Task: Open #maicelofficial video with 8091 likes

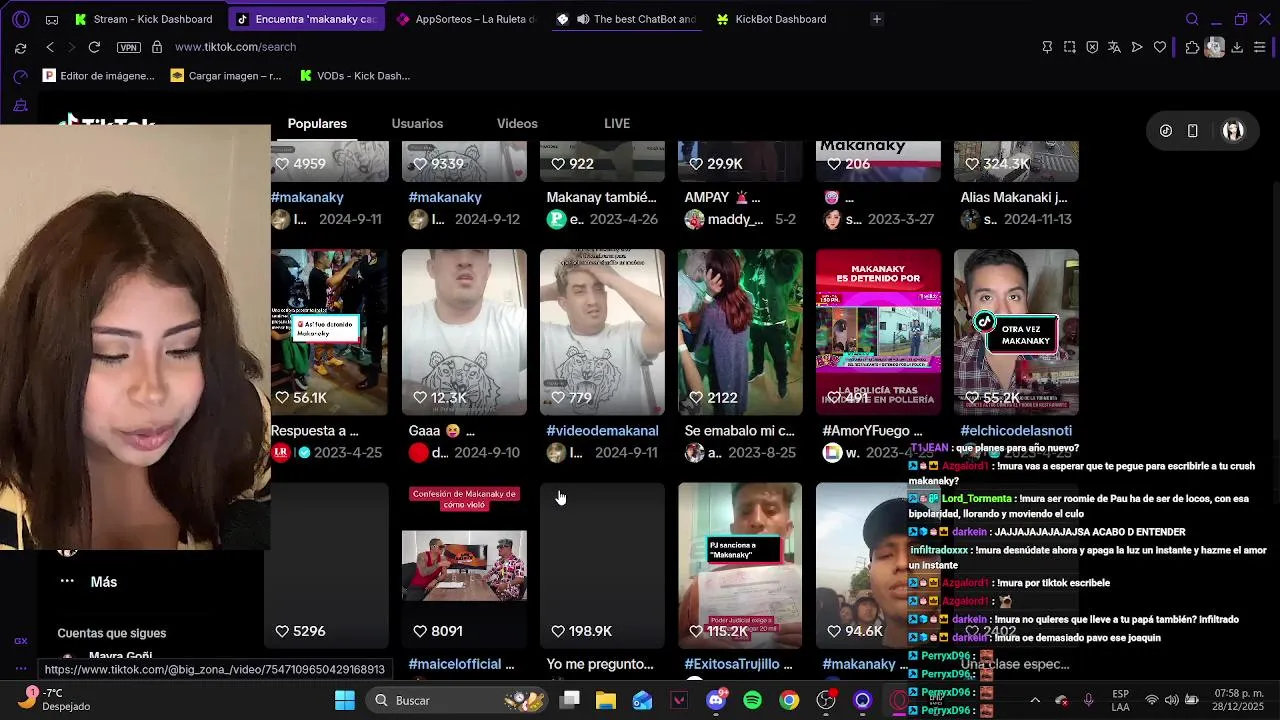Action: 464,566
